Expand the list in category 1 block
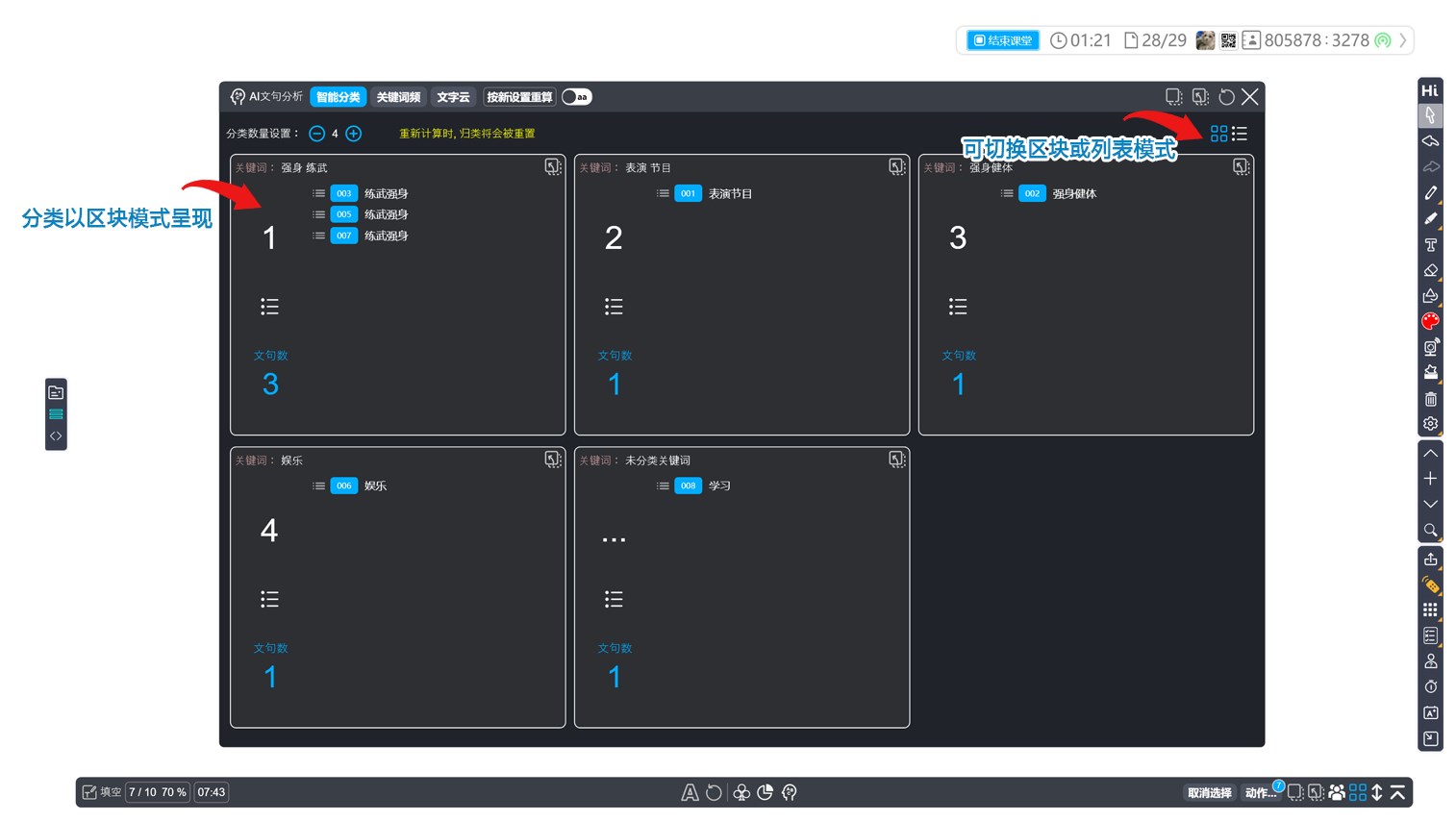 [x=269, y=307]
